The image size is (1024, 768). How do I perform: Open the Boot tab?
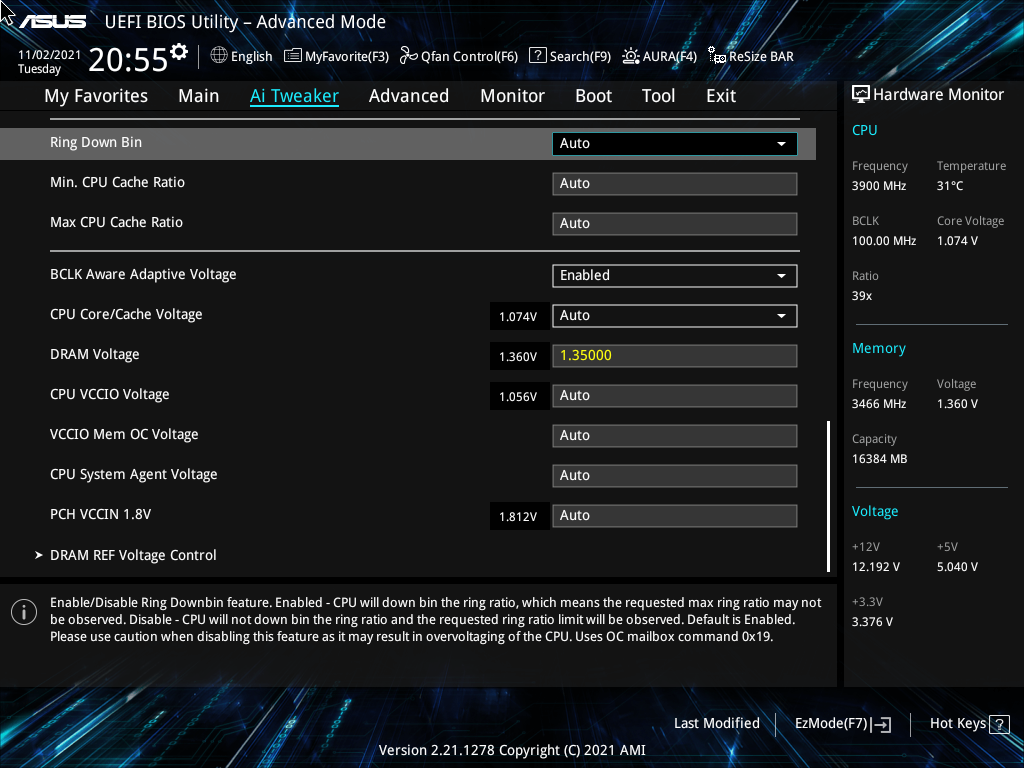[x=593, y=96]
